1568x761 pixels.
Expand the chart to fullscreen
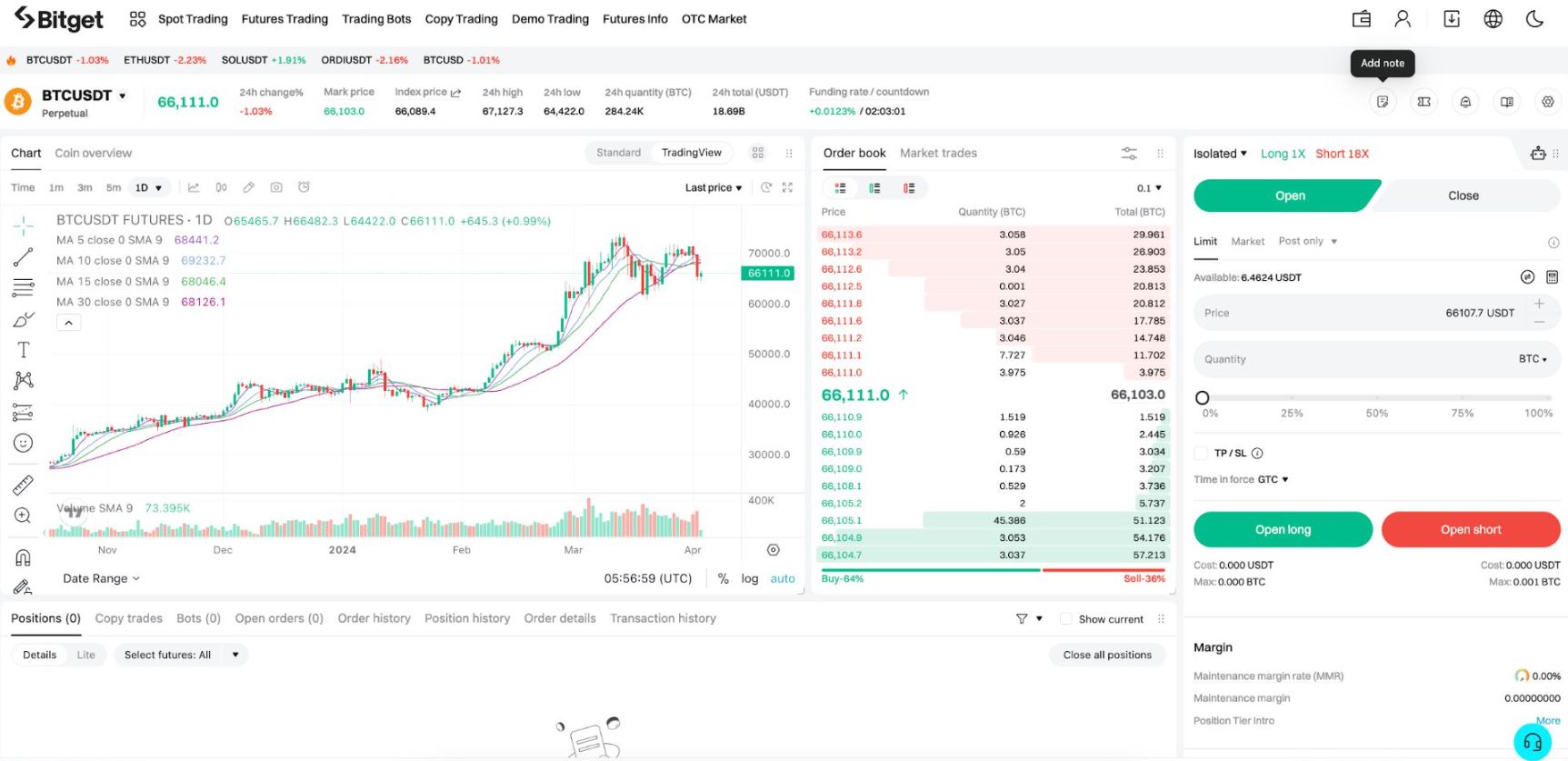[x=787, y=187]
